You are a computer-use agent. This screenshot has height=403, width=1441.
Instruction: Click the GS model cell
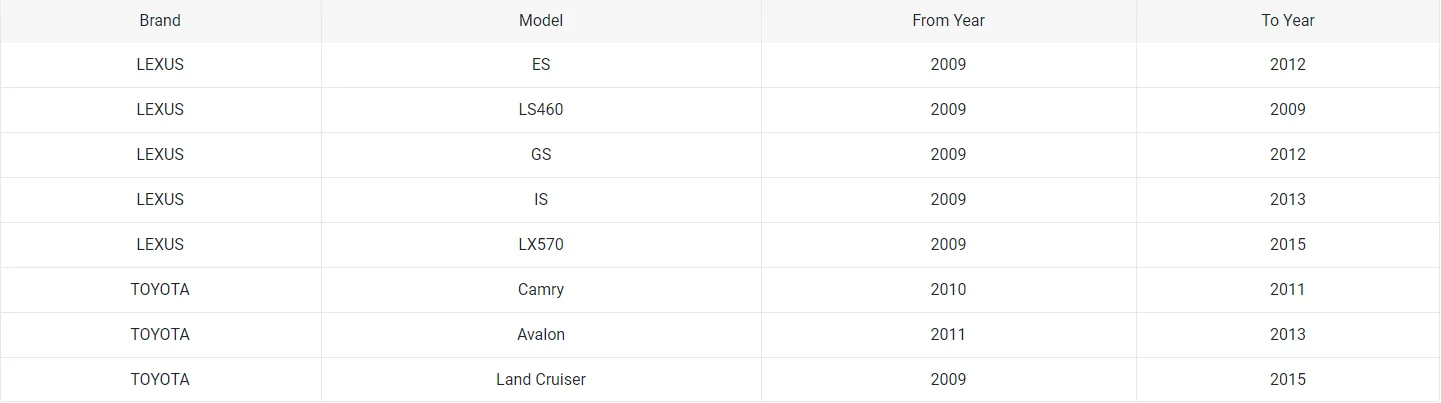(541, 155)
